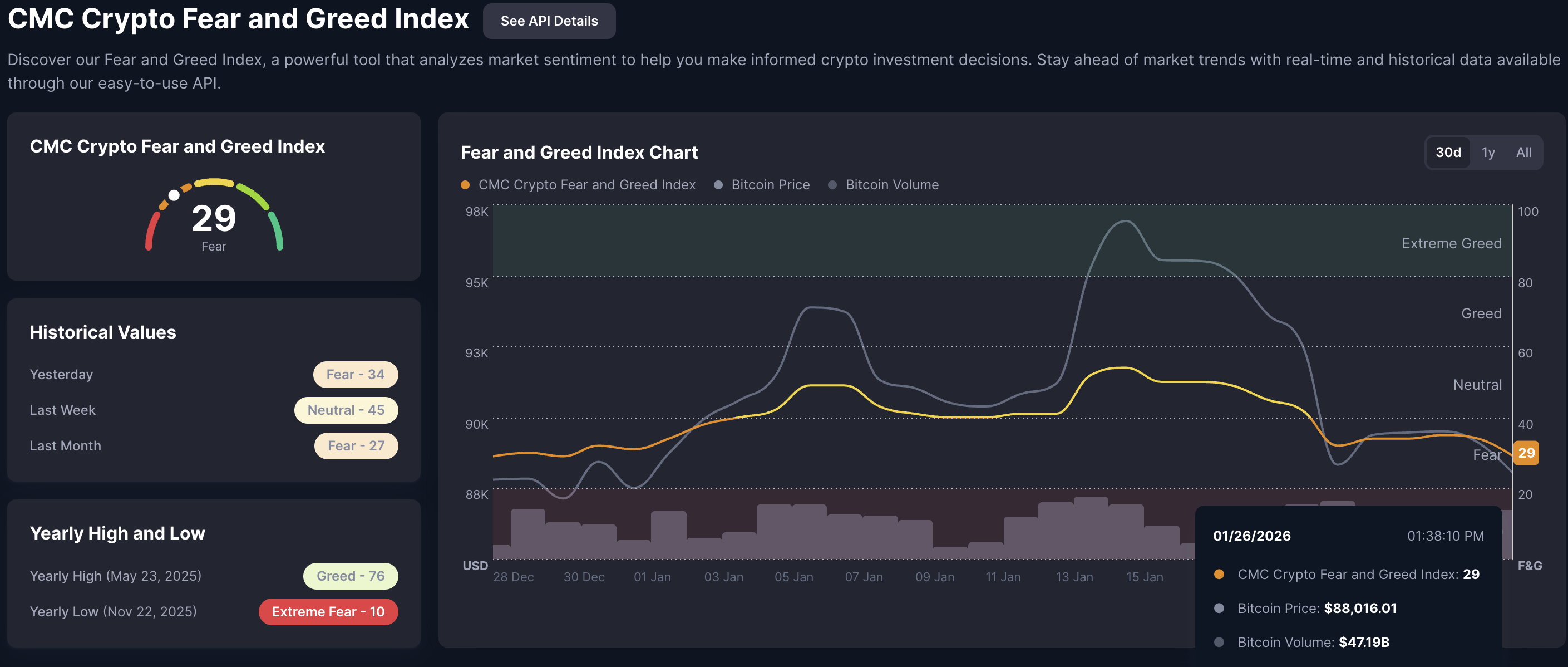Viewport: 1568px width, 667px height.
Task: Click the Neutral - 45 last week badge
Action: [346, 410]
